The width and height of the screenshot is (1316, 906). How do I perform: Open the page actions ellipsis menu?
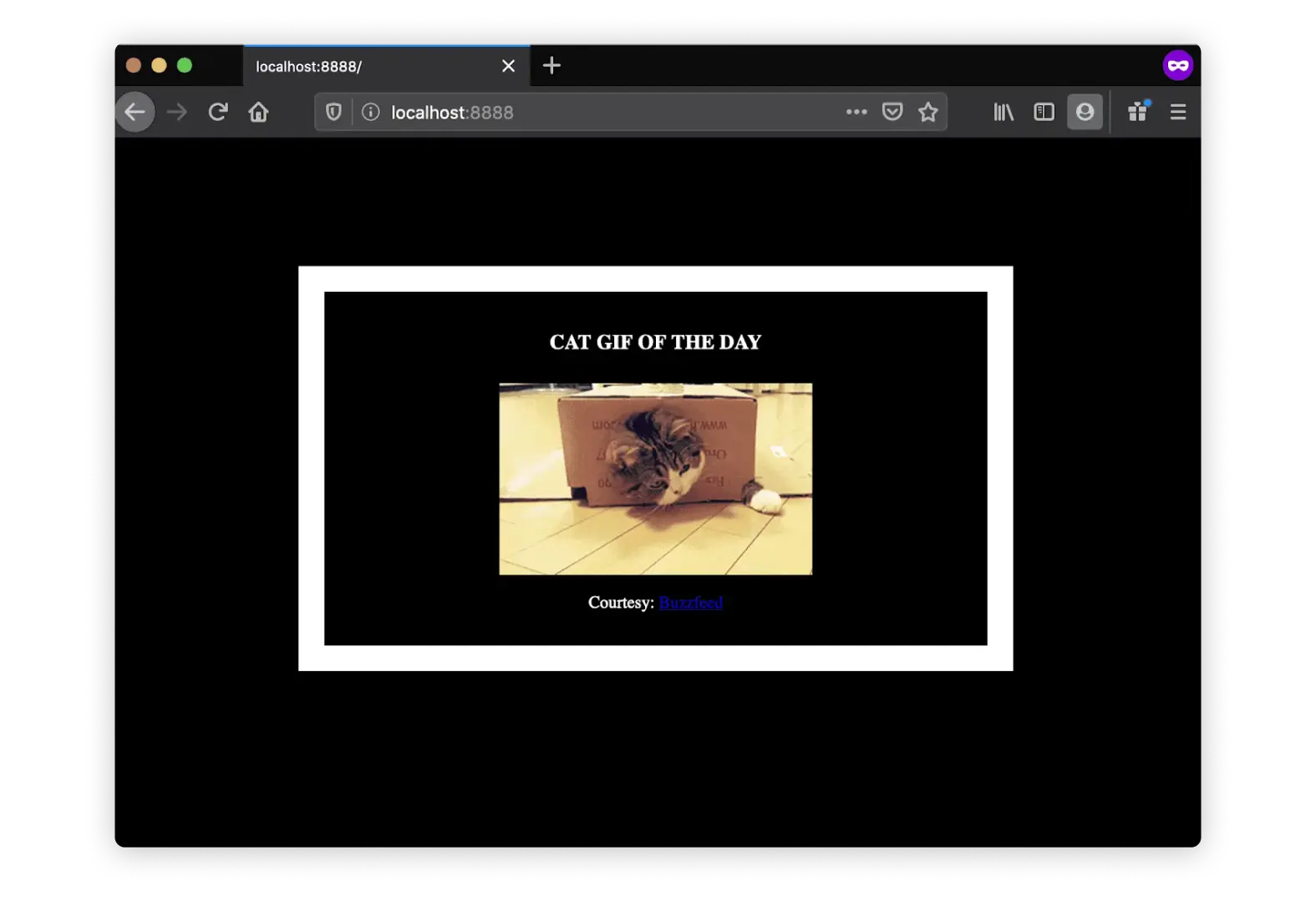tap(856, 112)
